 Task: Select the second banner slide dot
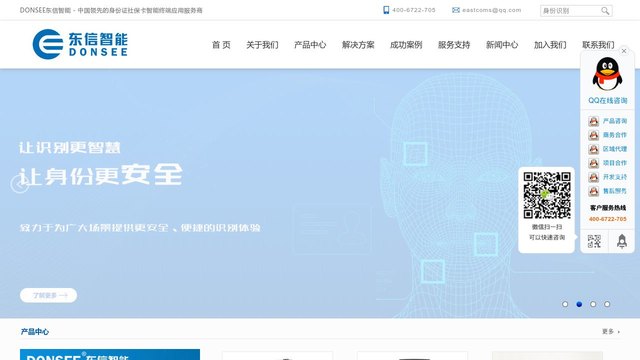tap(579, 304)
